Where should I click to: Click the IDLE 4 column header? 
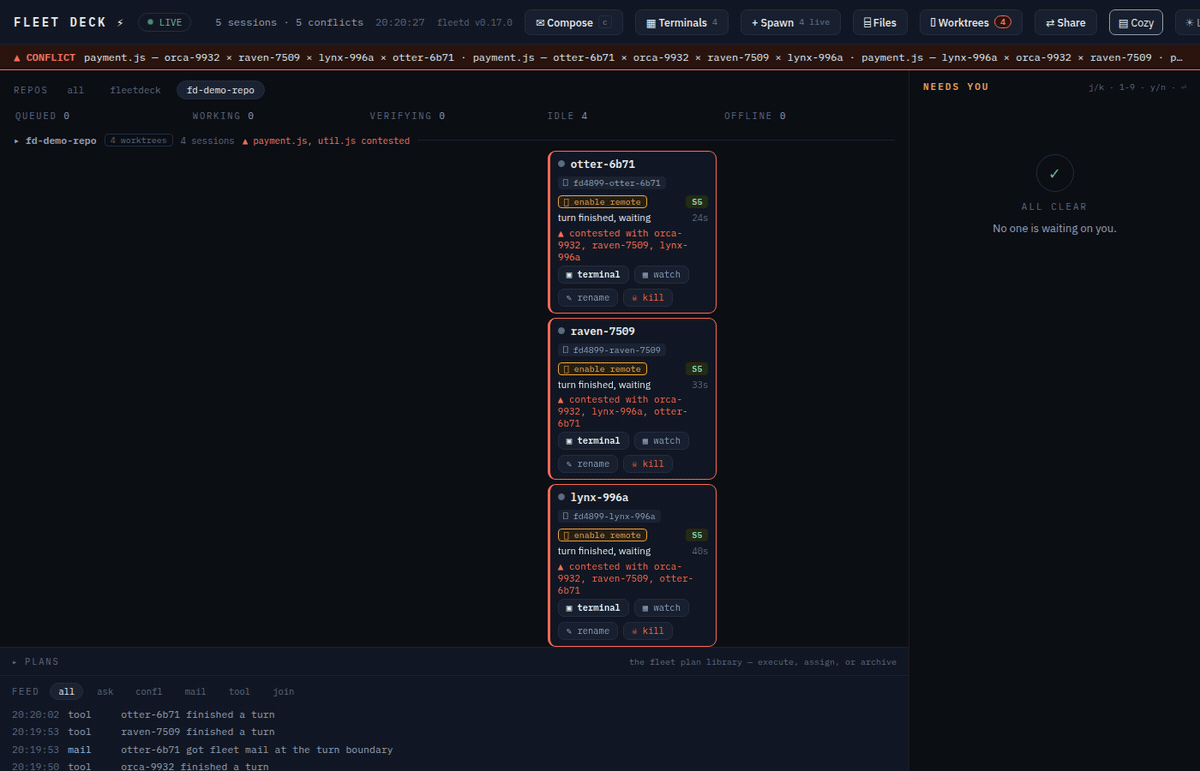point(567,116)
